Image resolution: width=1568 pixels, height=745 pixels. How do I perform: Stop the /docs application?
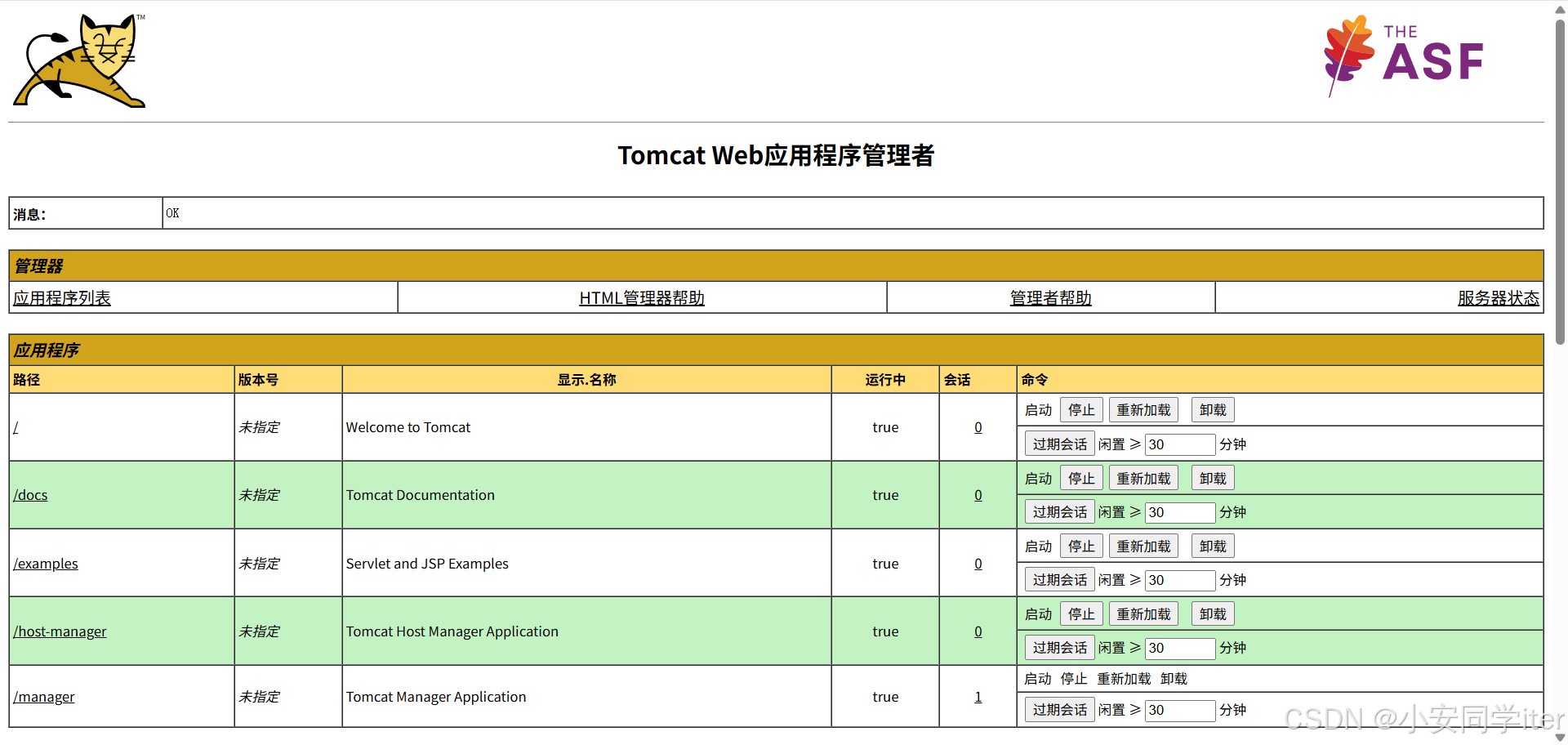(x=1081, y=479)
